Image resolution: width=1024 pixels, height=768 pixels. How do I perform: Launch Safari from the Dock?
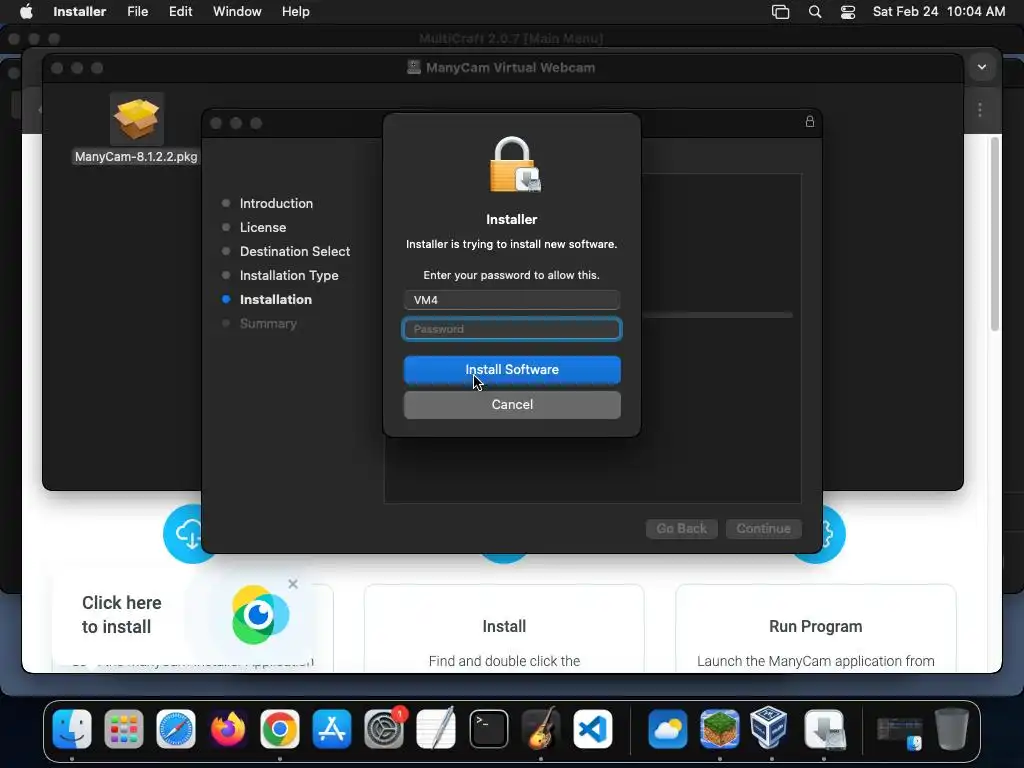point(176,729)
